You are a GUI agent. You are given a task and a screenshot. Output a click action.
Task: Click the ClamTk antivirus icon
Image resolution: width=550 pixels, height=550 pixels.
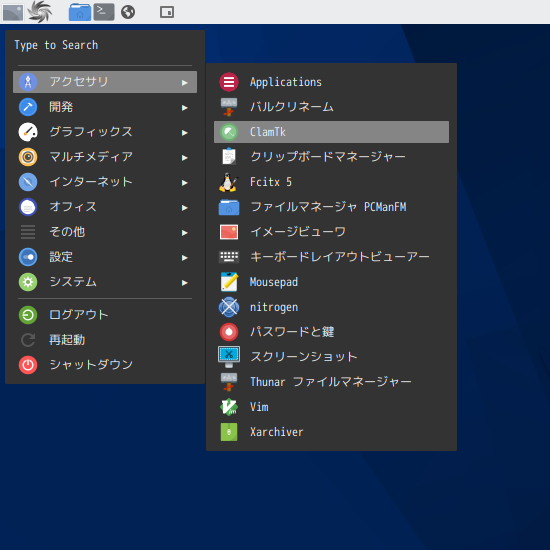[x=229, y=132]
